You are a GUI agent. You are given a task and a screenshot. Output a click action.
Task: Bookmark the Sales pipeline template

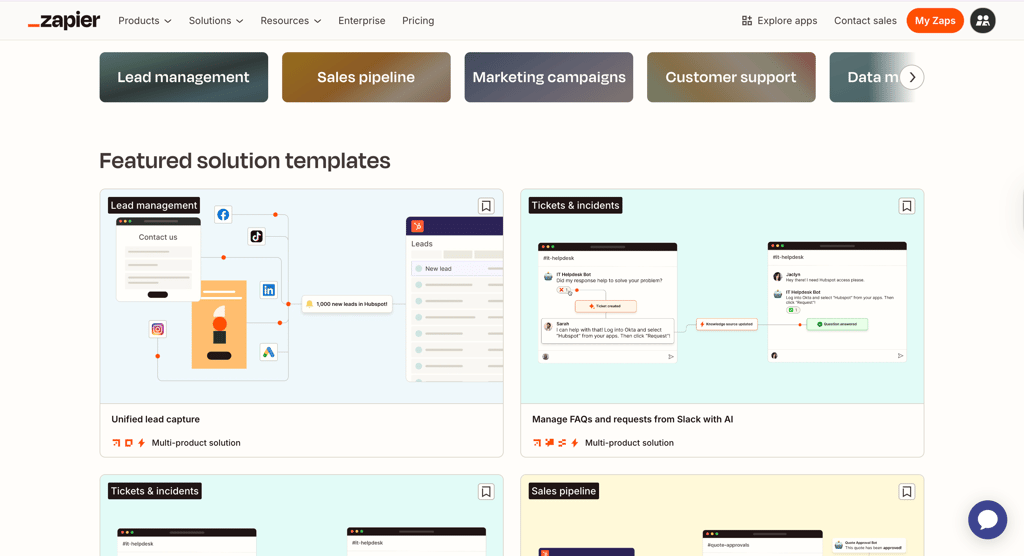[906, 491]
